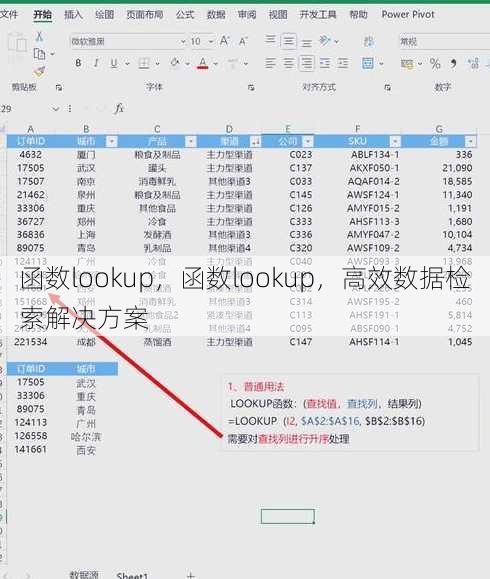Add a new sheet with plus icon
The image size is (490, 579).
coord(191,575)
